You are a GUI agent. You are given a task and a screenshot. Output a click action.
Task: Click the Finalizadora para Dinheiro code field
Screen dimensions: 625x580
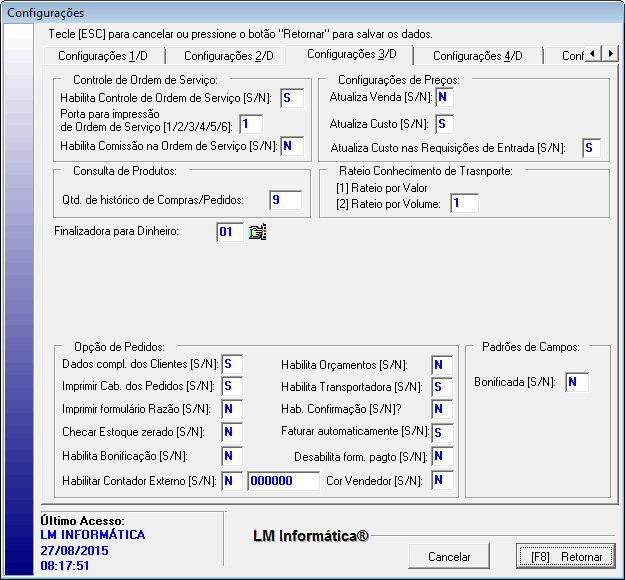click(229, 232)
